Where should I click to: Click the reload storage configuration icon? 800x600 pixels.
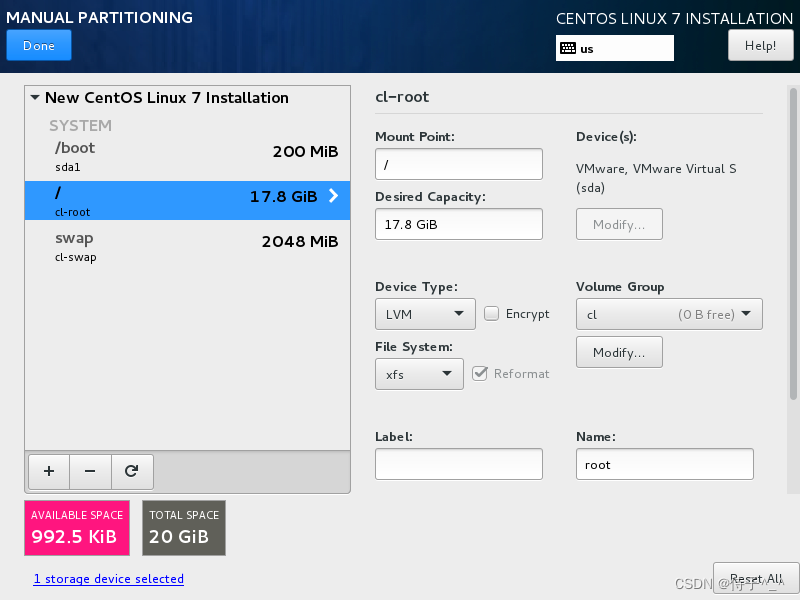(132, 471)
